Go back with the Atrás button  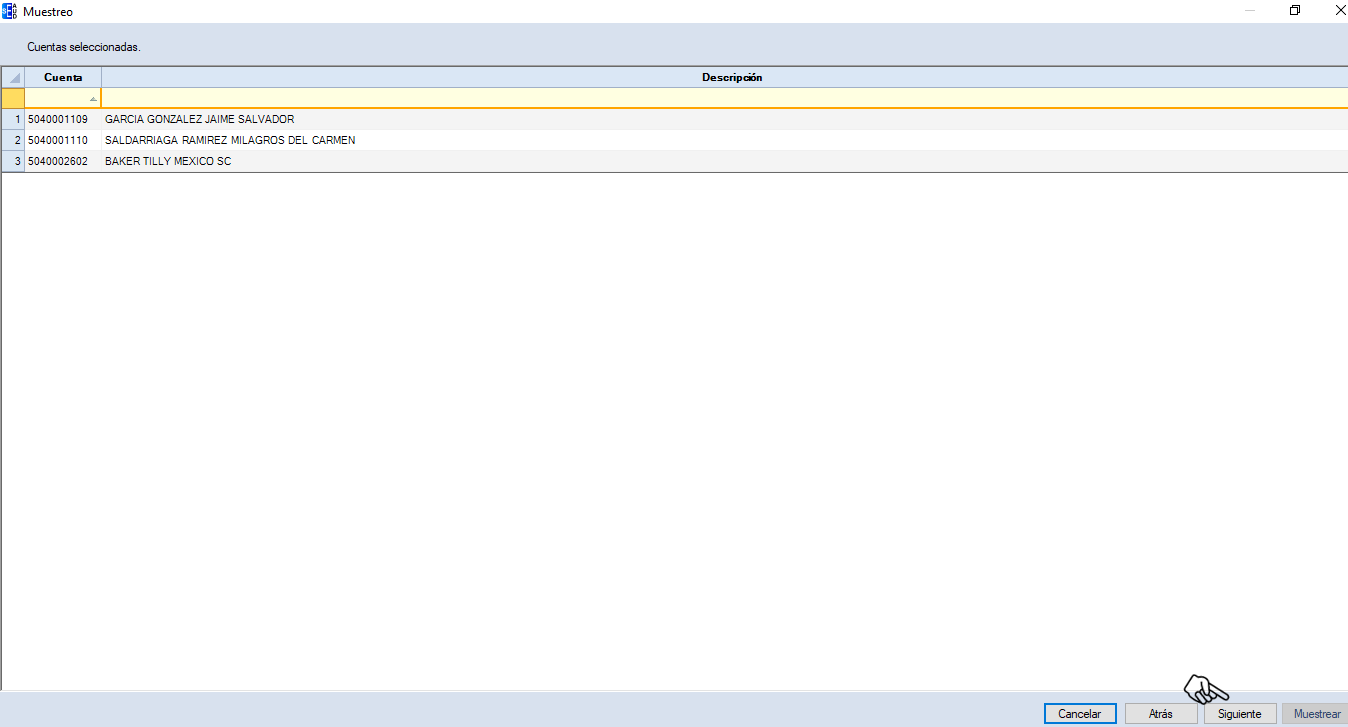1160,714
